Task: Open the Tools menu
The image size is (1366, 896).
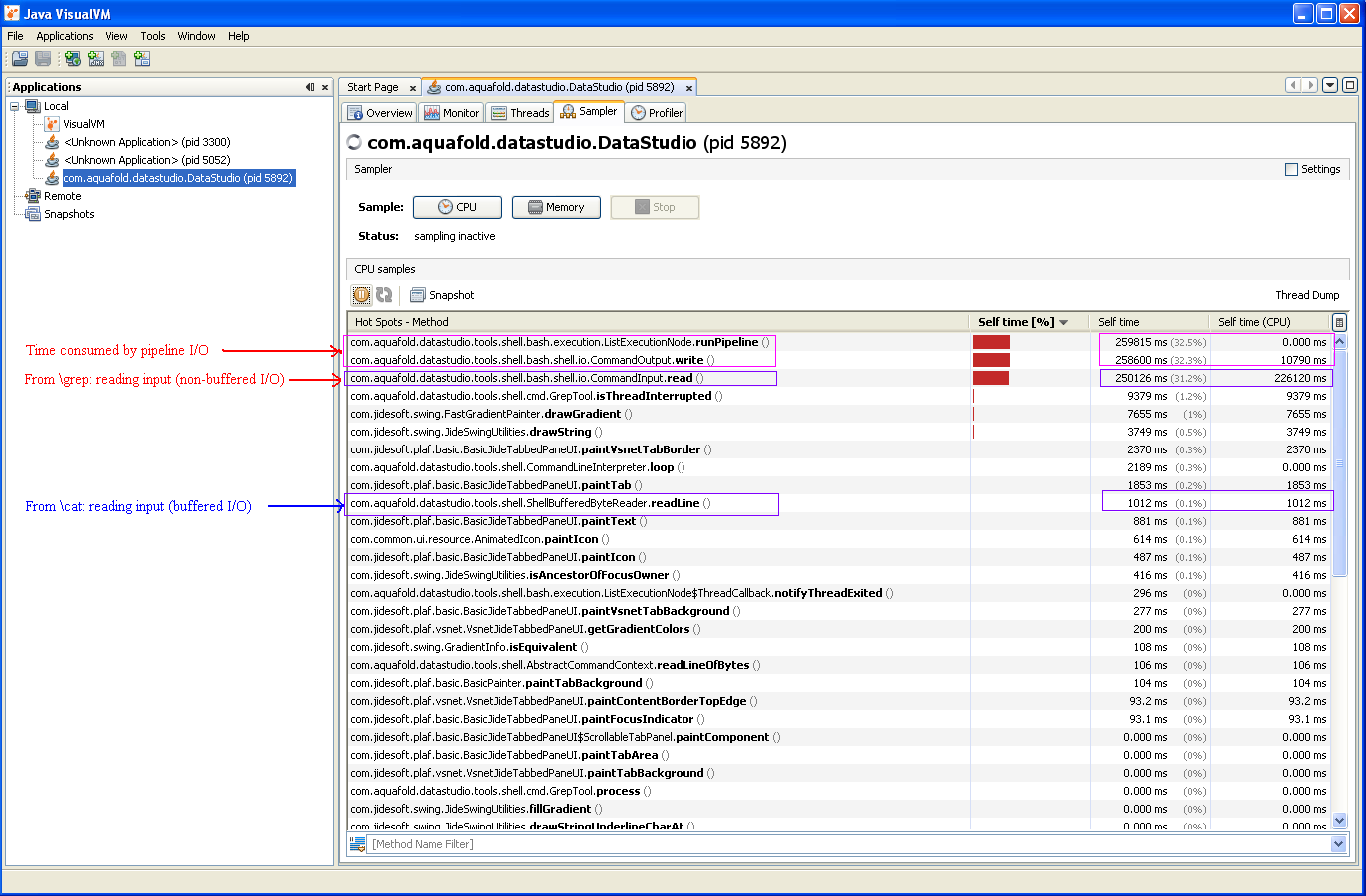Action: (x=153, y=36)
